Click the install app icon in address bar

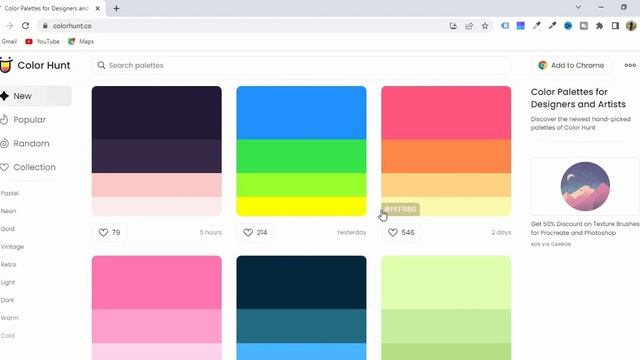pos(453,26)
